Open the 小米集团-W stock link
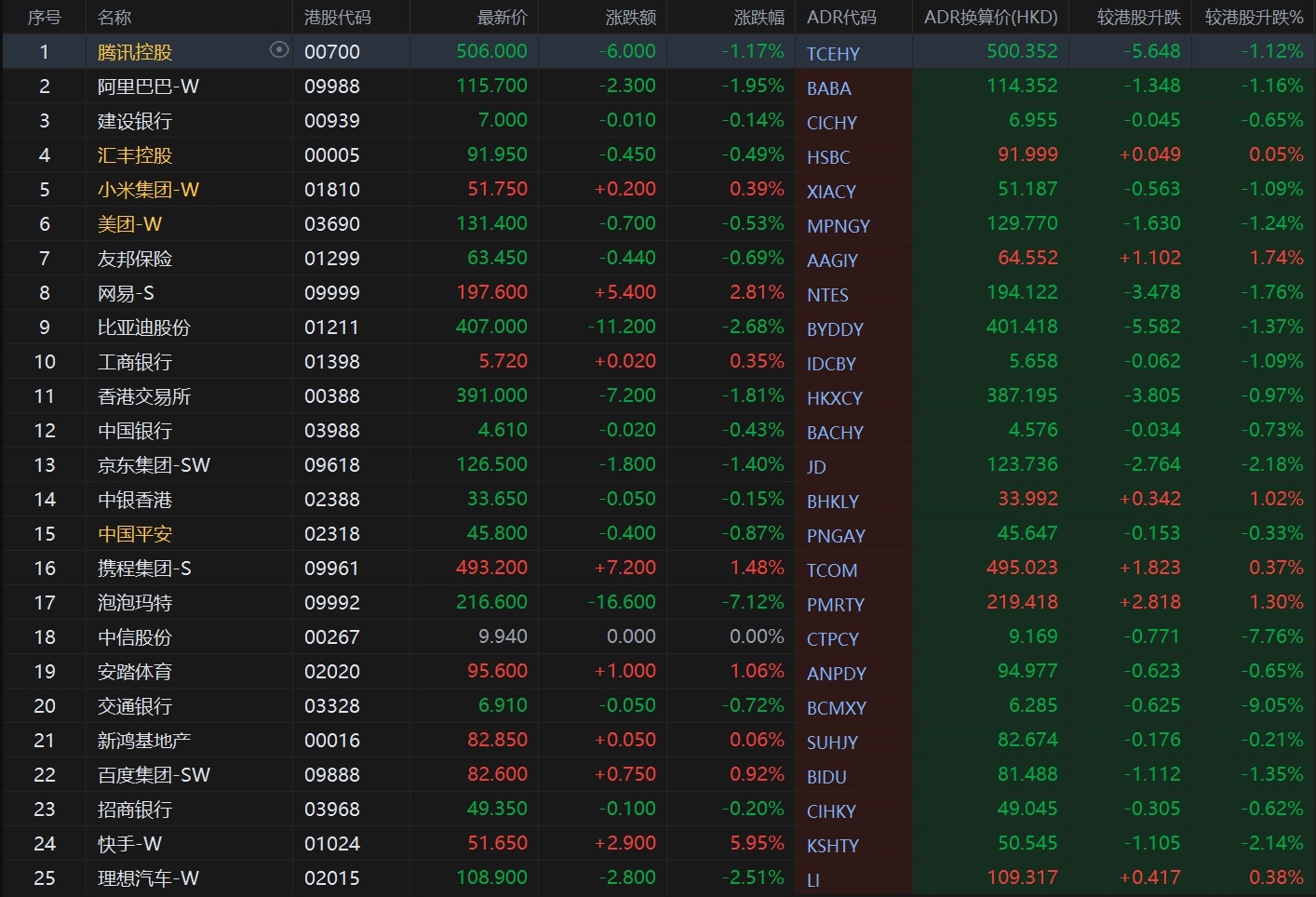The image size is (1316, 897). click(x=148, y=190)
